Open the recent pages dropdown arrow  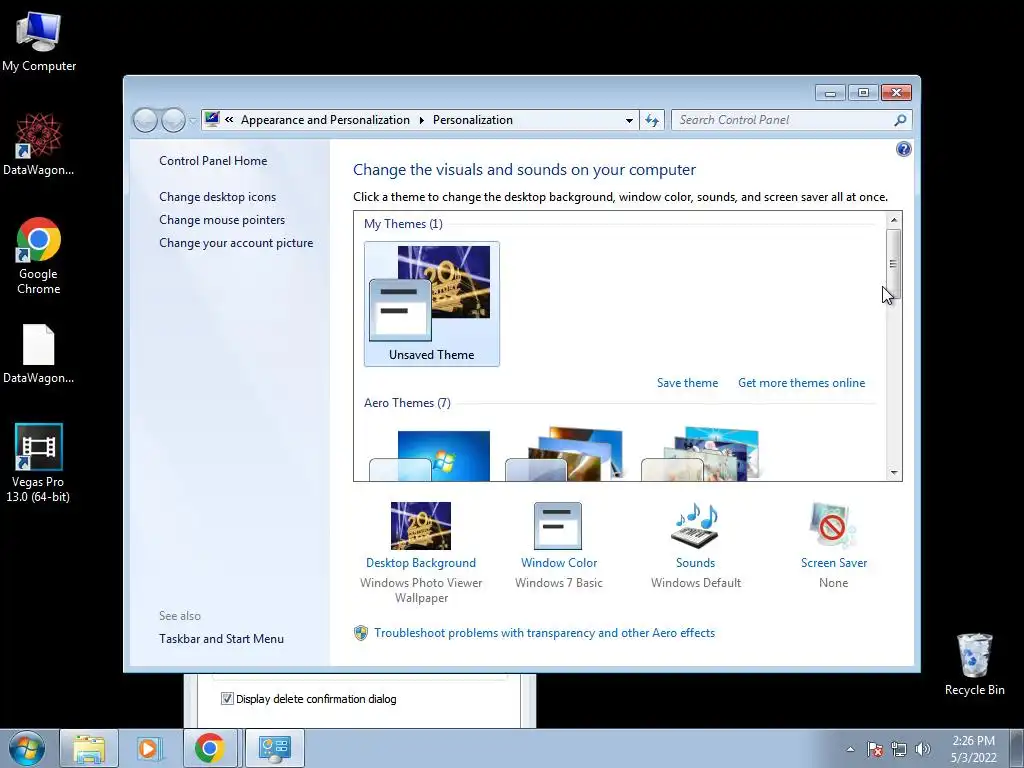pos(193,120)
